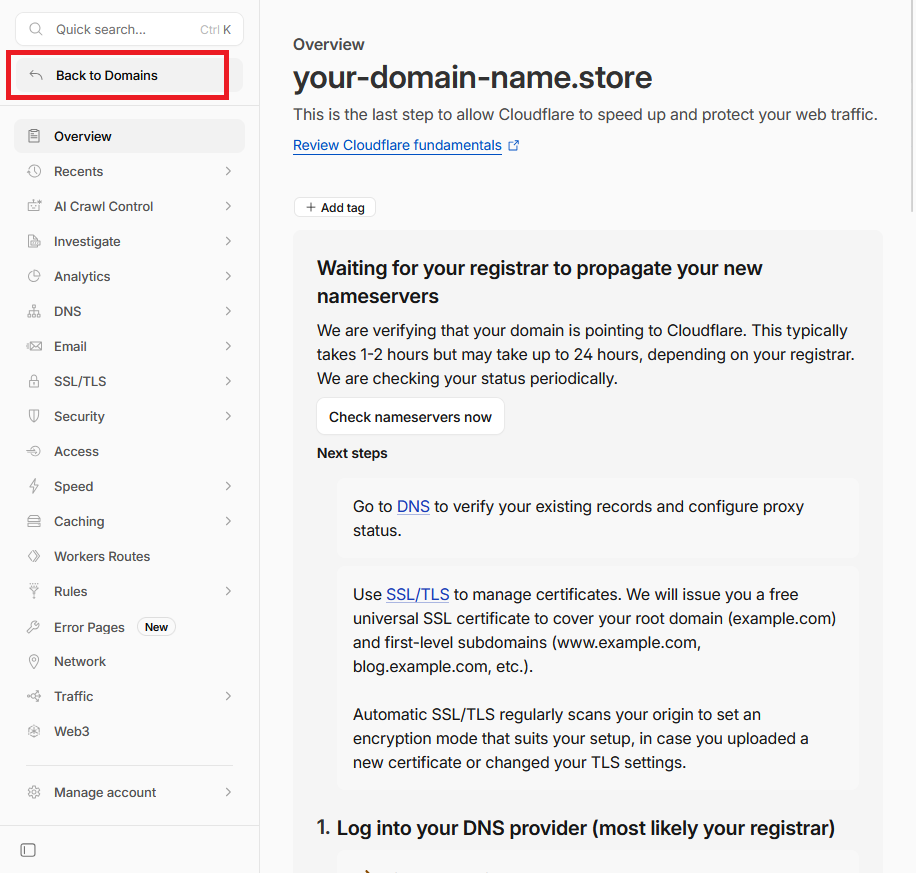Viewport: 916px width, 873px height.
Task: Open the Network section
Action: click(129, 661)
